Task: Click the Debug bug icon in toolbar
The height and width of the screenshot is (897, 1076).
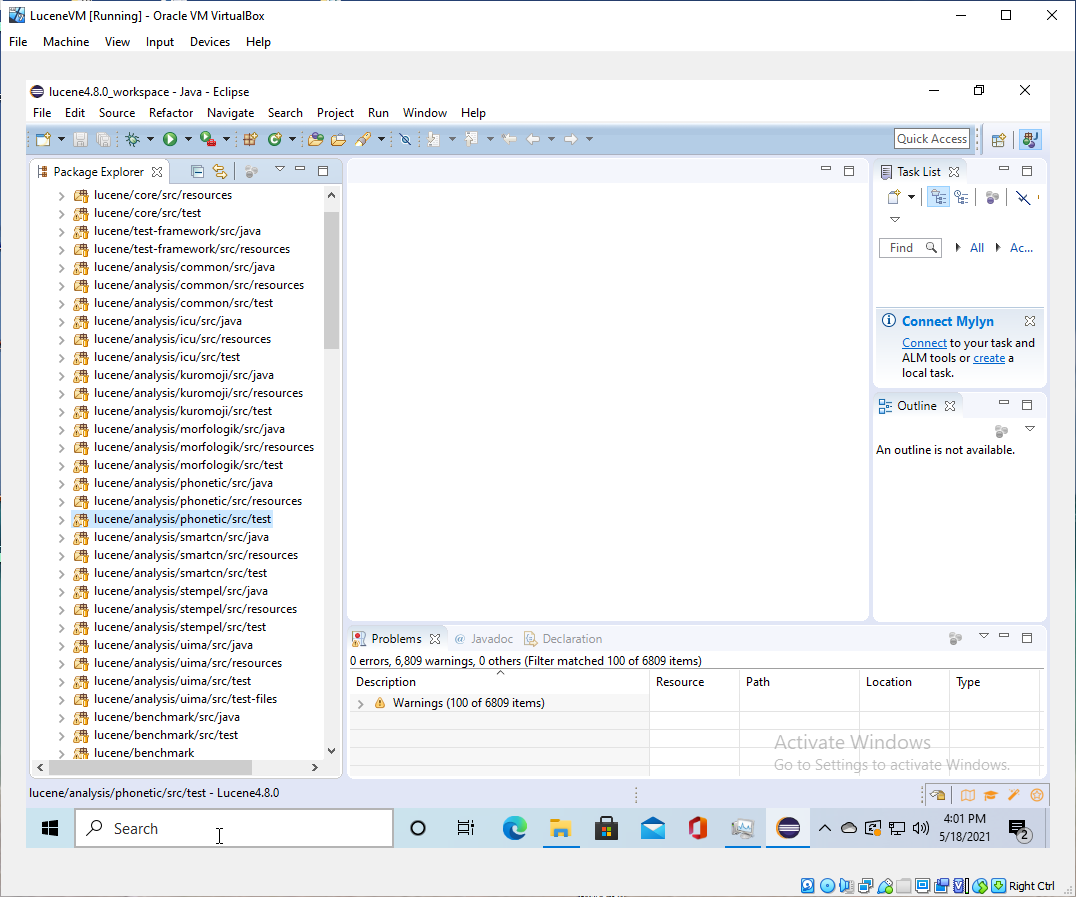Action: (x=132, y=139)
